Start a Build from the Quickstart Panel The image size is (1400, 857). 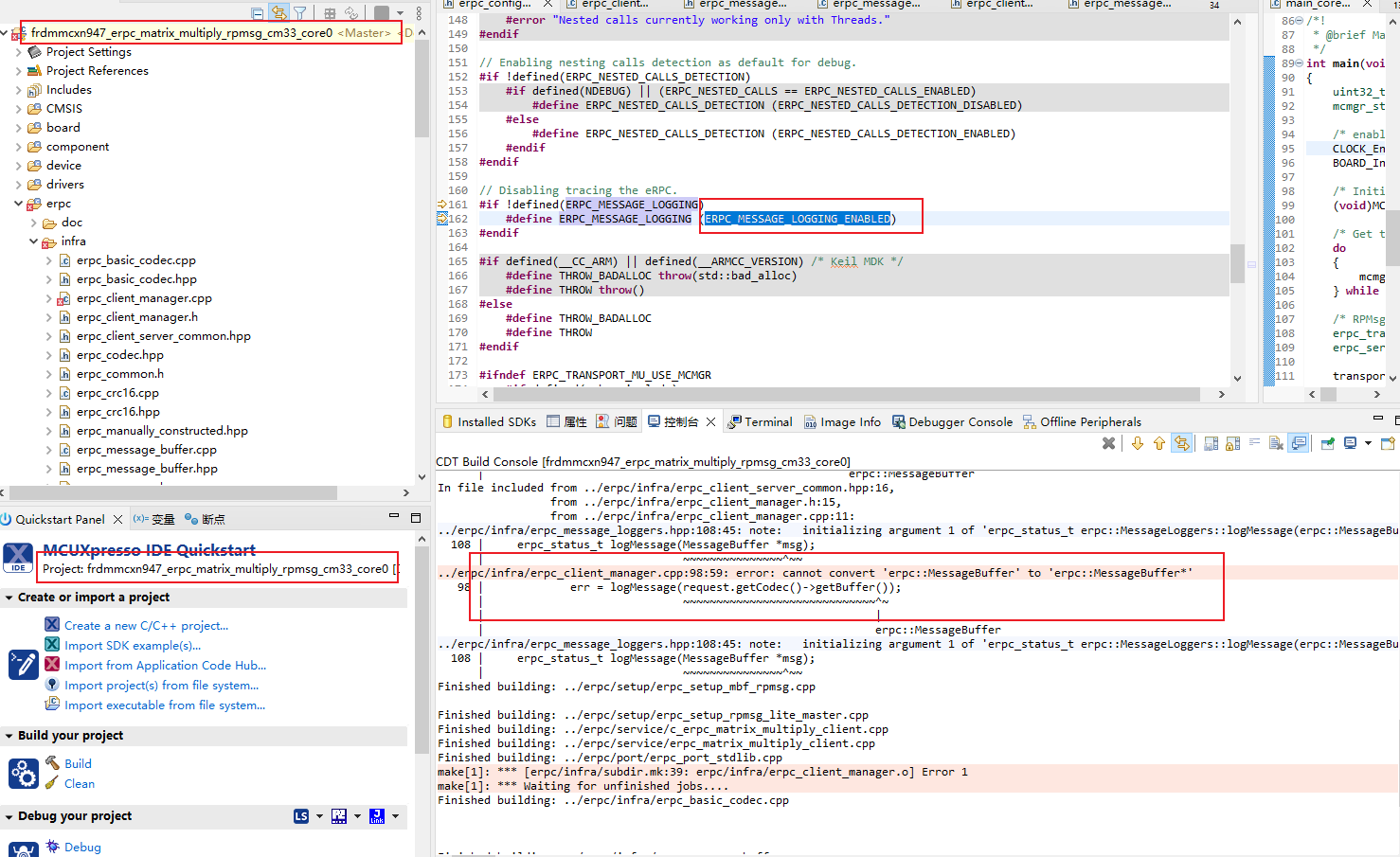(76, 763)
